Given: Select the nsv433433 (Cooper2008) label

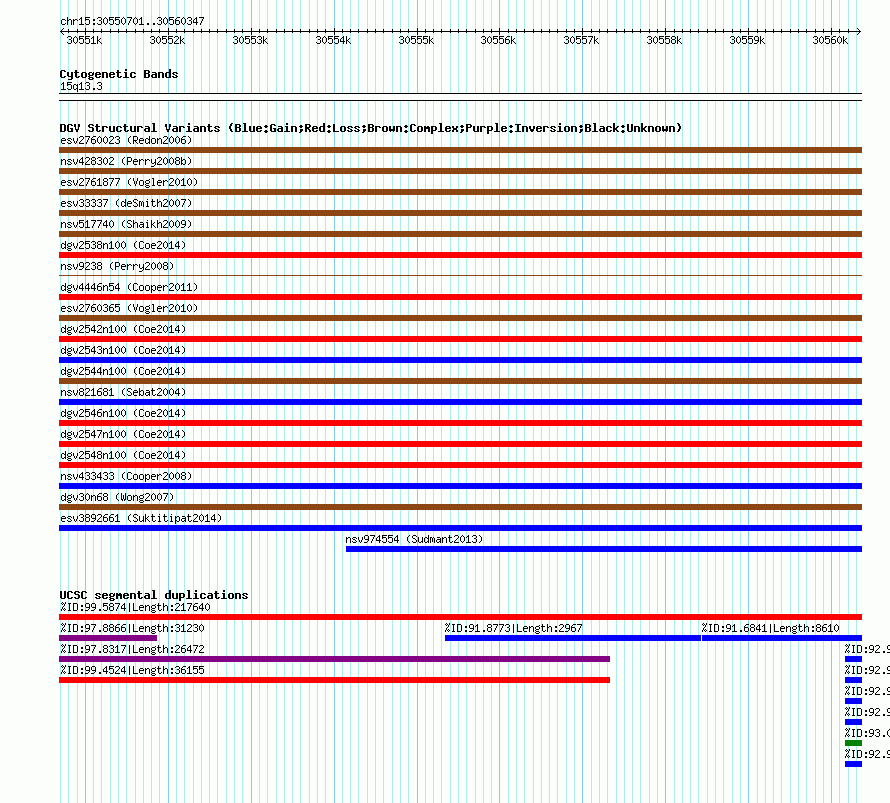Looking at the screenshot, I should pyautogui.click(x=126, y=476).
